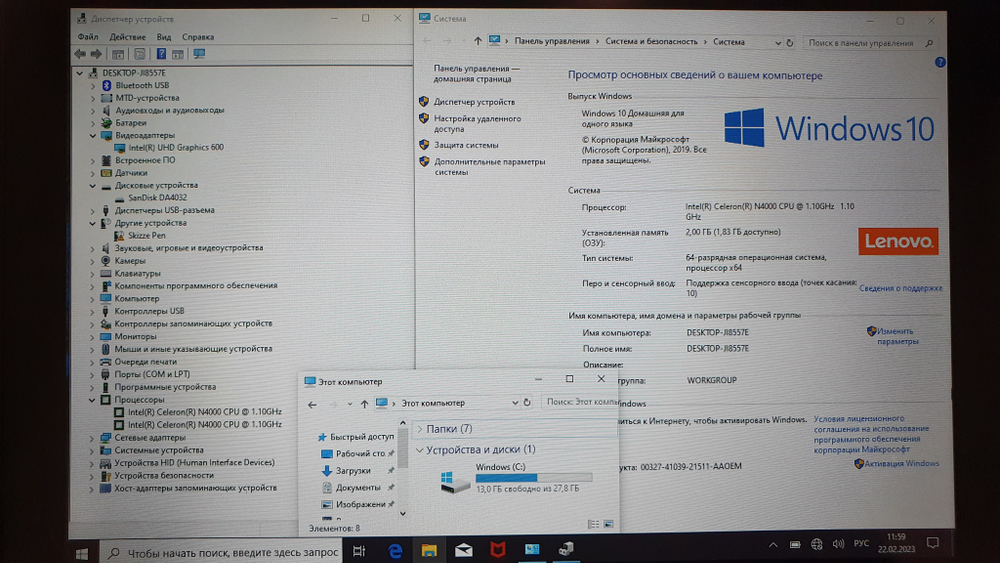Select Intel(R) UHD Graphics 600 device
Screen dimensions: 1000x563
click(176, 147)
